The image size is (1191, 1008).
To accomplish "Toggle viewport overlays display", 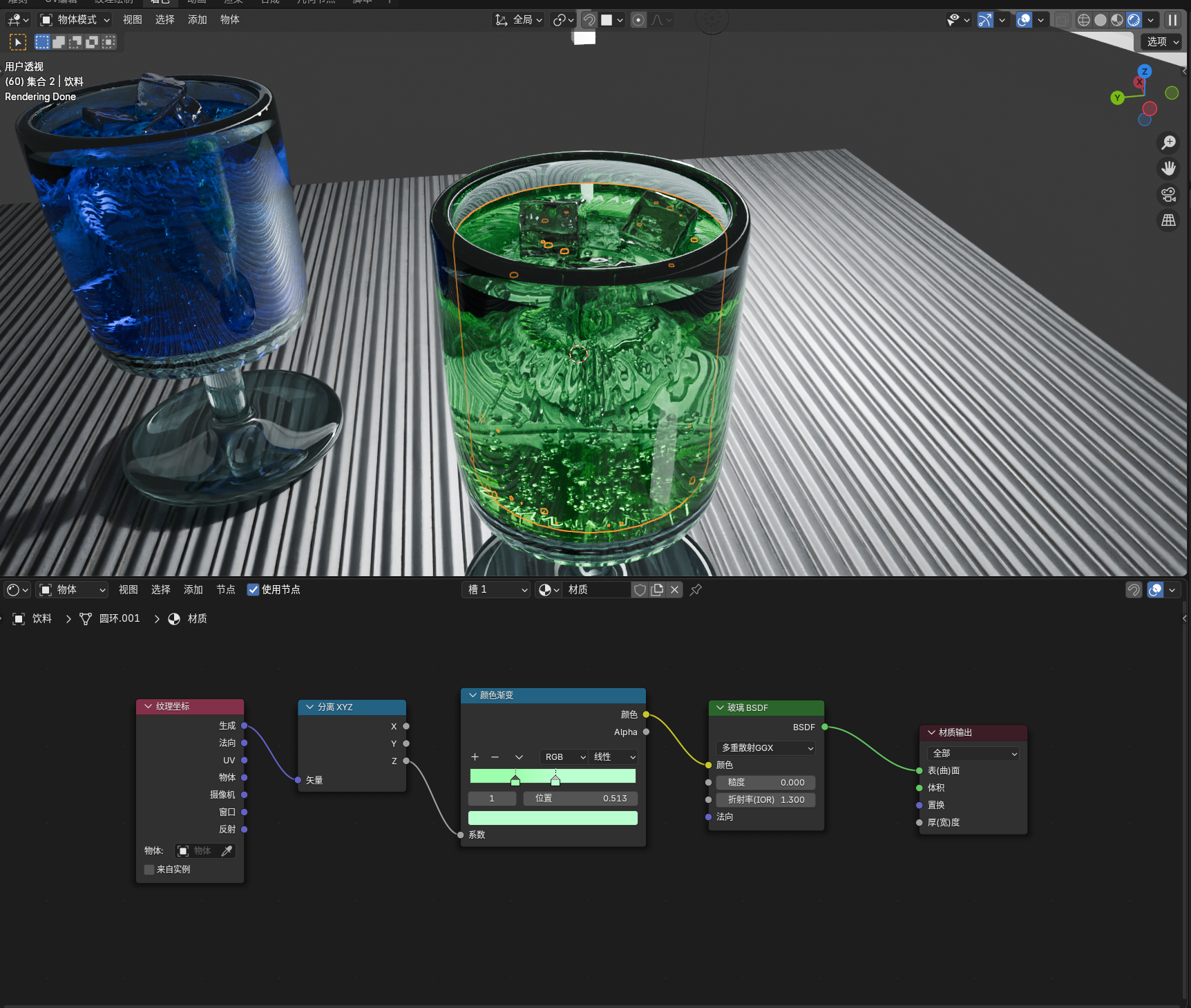I will [x=1024, y=20].
